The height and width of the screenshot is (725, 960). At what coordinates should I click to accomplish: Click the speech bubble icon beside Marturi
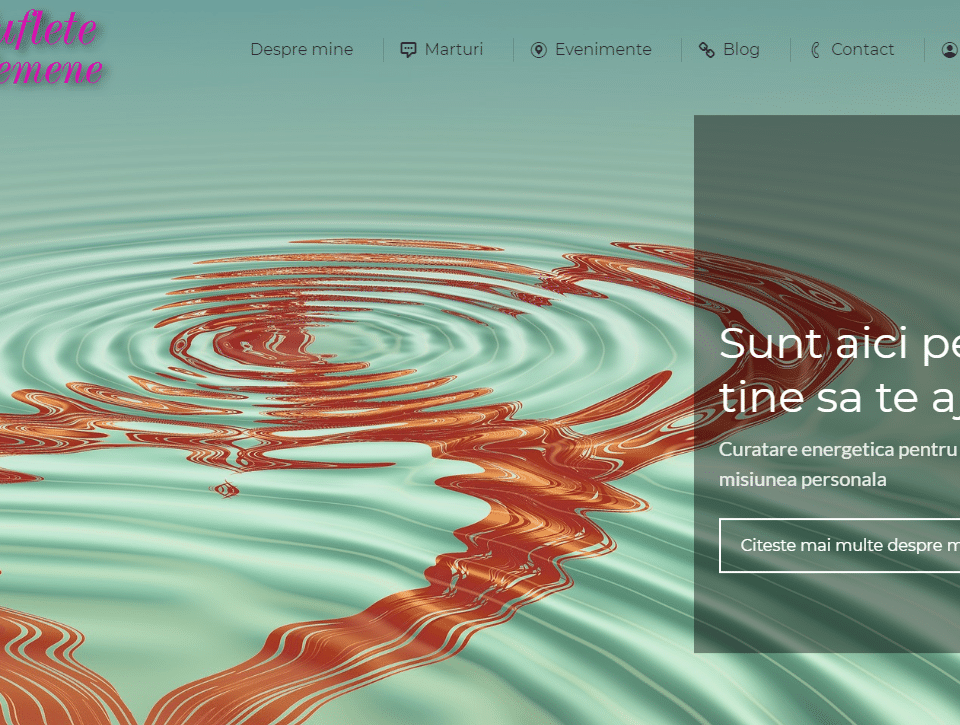coord(408,50)
